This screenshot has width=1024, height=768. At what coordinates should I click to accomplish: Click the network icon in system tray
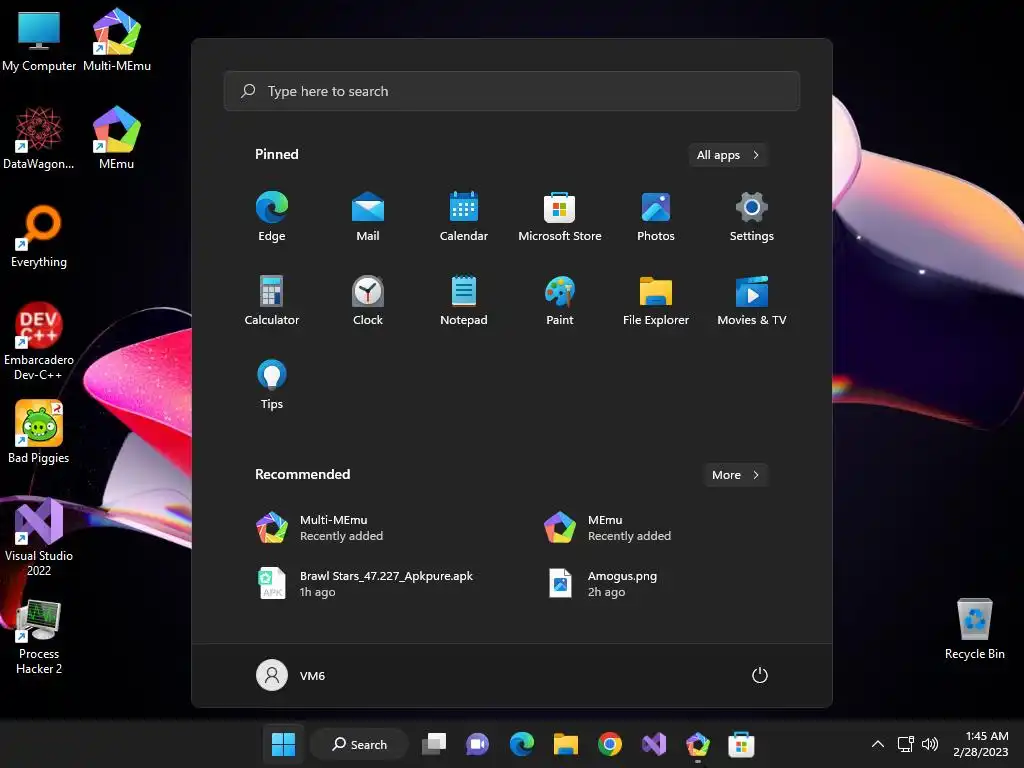(906, 744)
